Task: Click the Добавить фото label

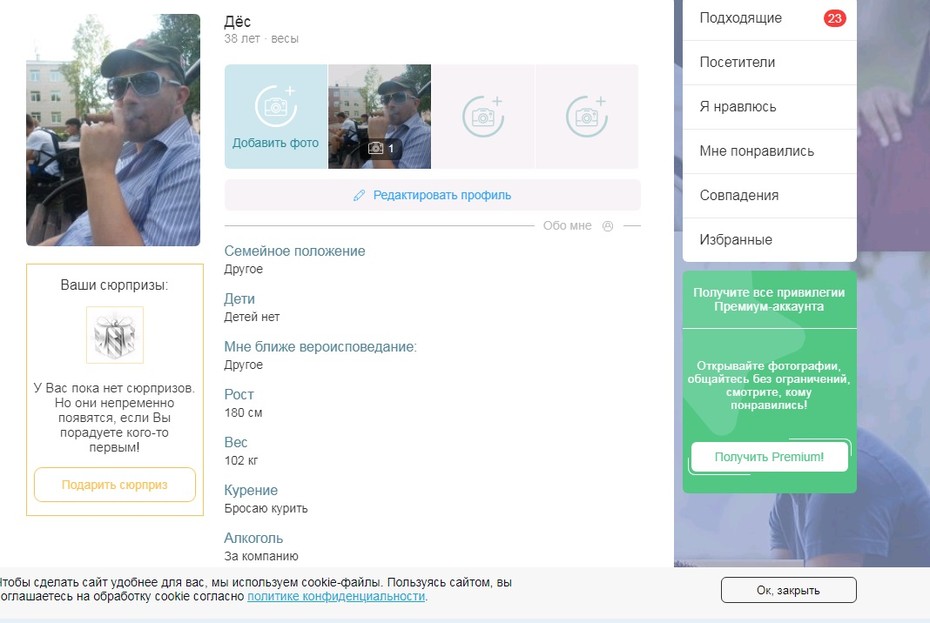Action: click(276, 143)
